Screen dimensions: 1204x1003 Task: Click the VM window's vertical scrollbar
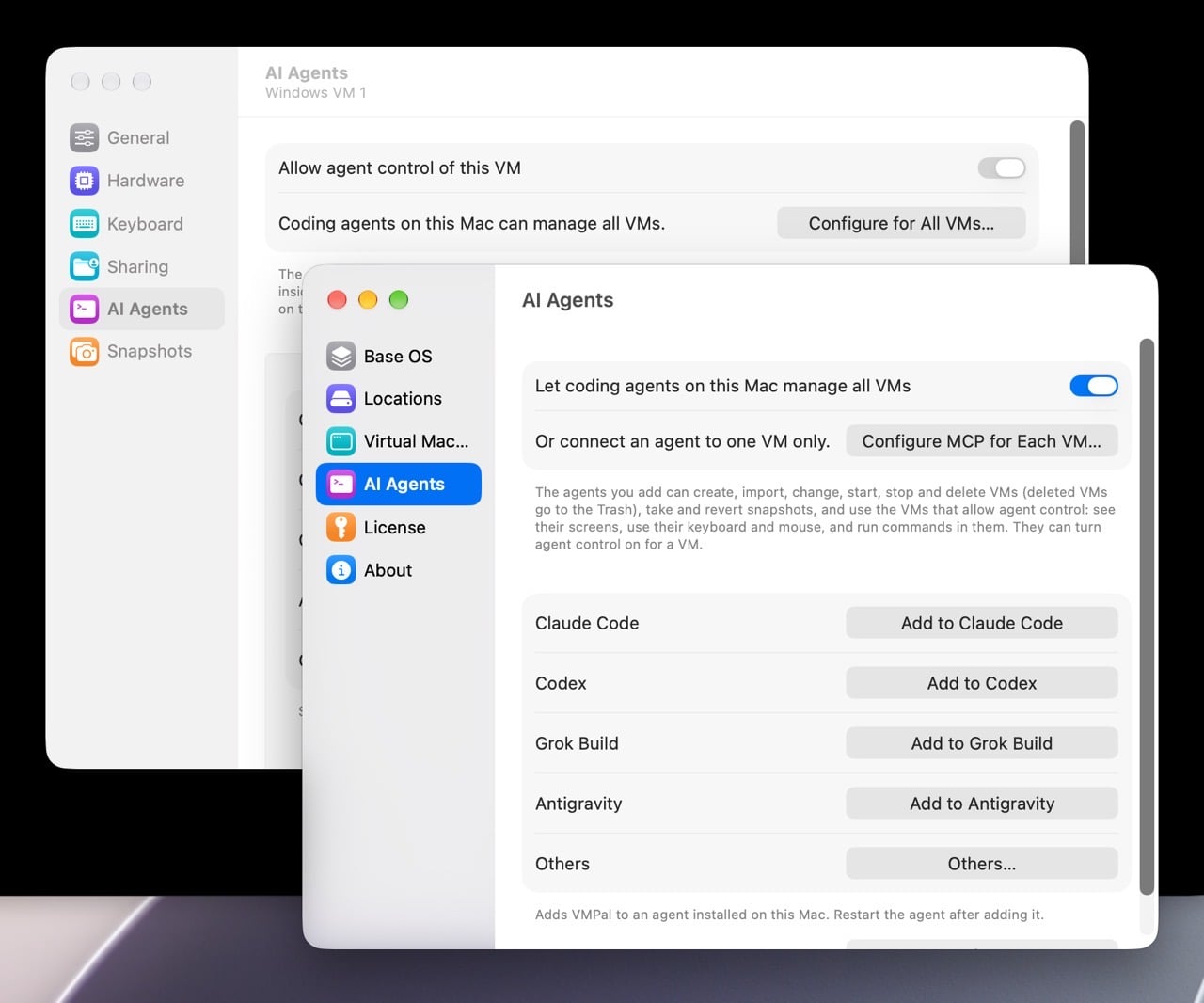pos(1078,193)
